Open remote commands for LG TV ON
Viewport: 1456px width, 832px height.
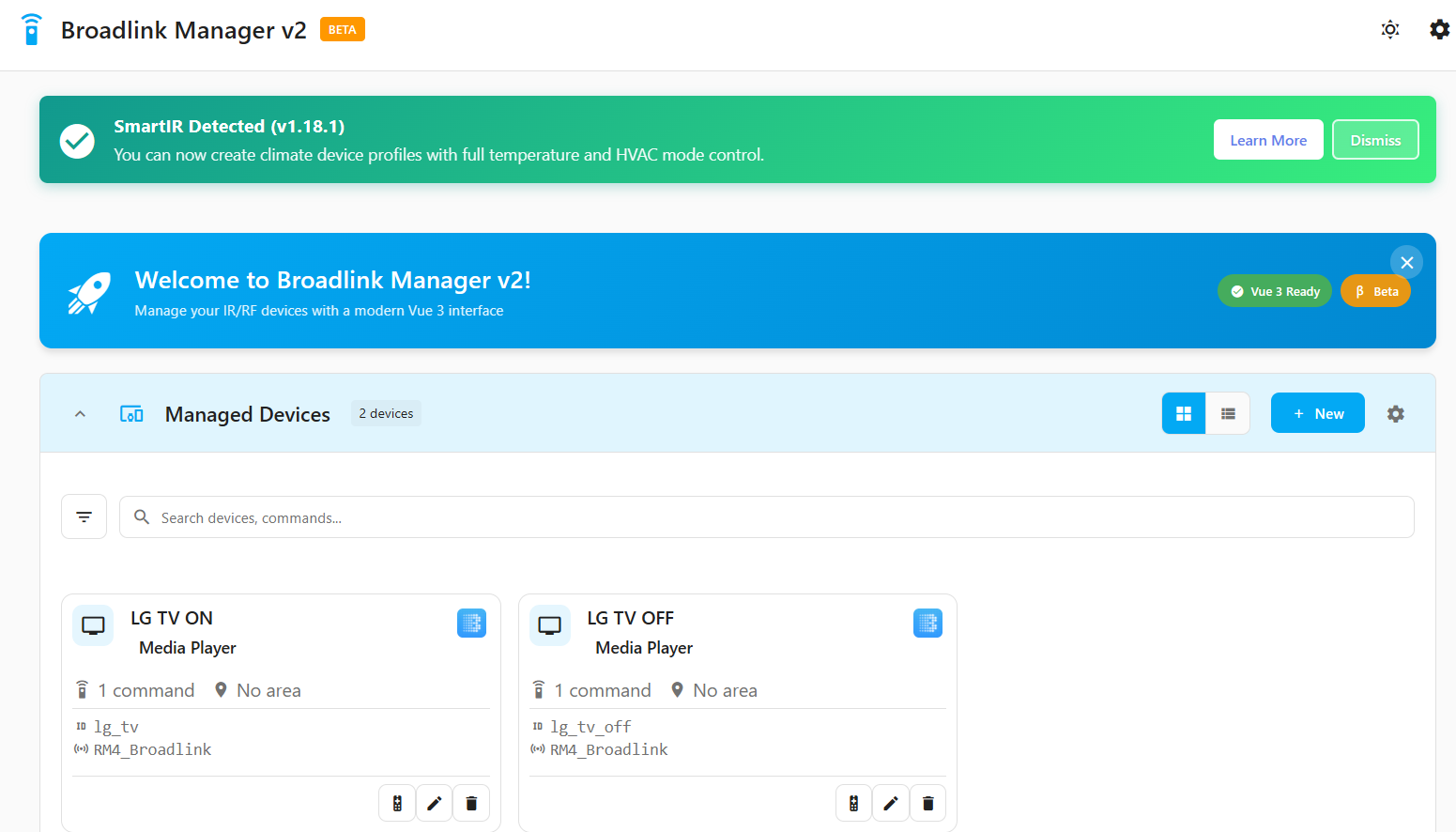click(397, 803)
